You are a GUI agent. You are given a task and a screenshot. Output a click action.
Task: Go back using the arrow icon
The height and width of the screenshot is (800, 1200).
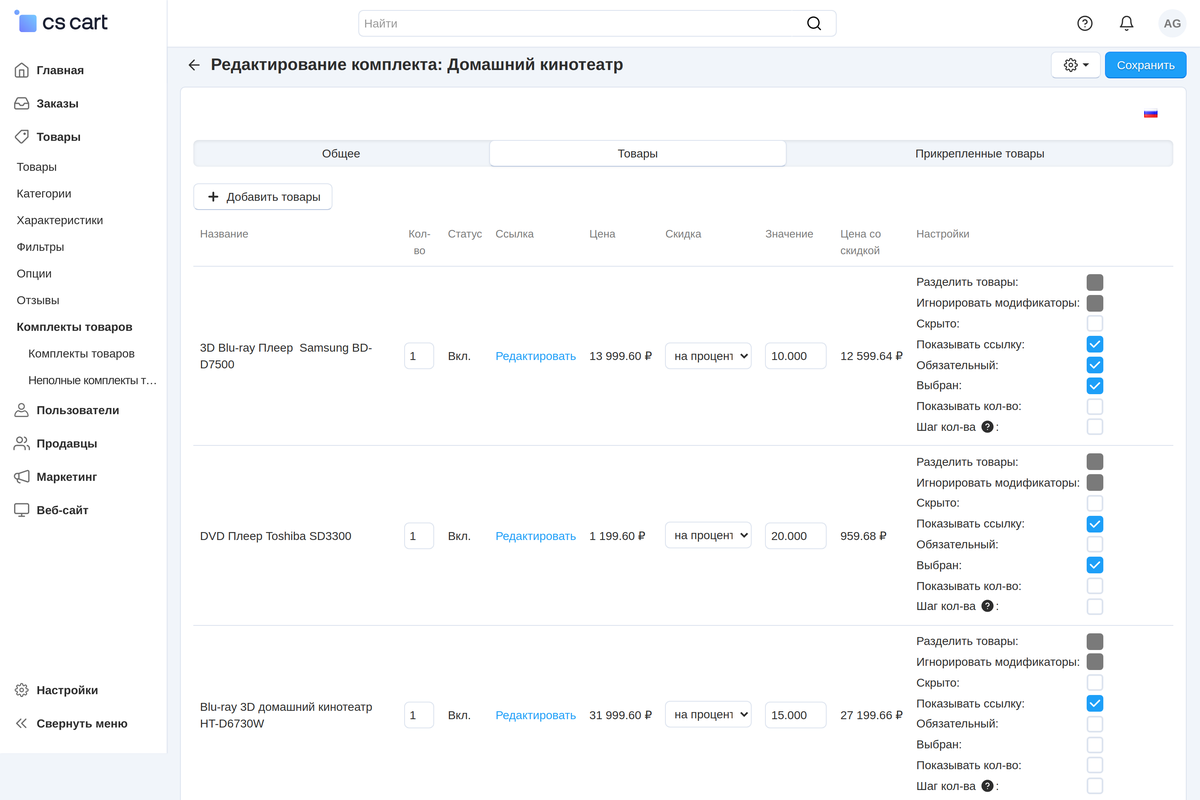[194, 65]
